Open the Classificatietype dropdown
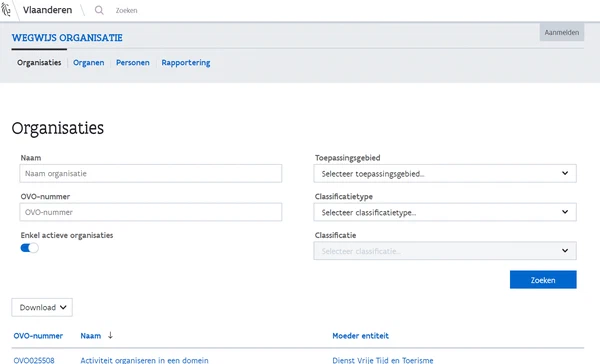 click(x=445, y=212)
